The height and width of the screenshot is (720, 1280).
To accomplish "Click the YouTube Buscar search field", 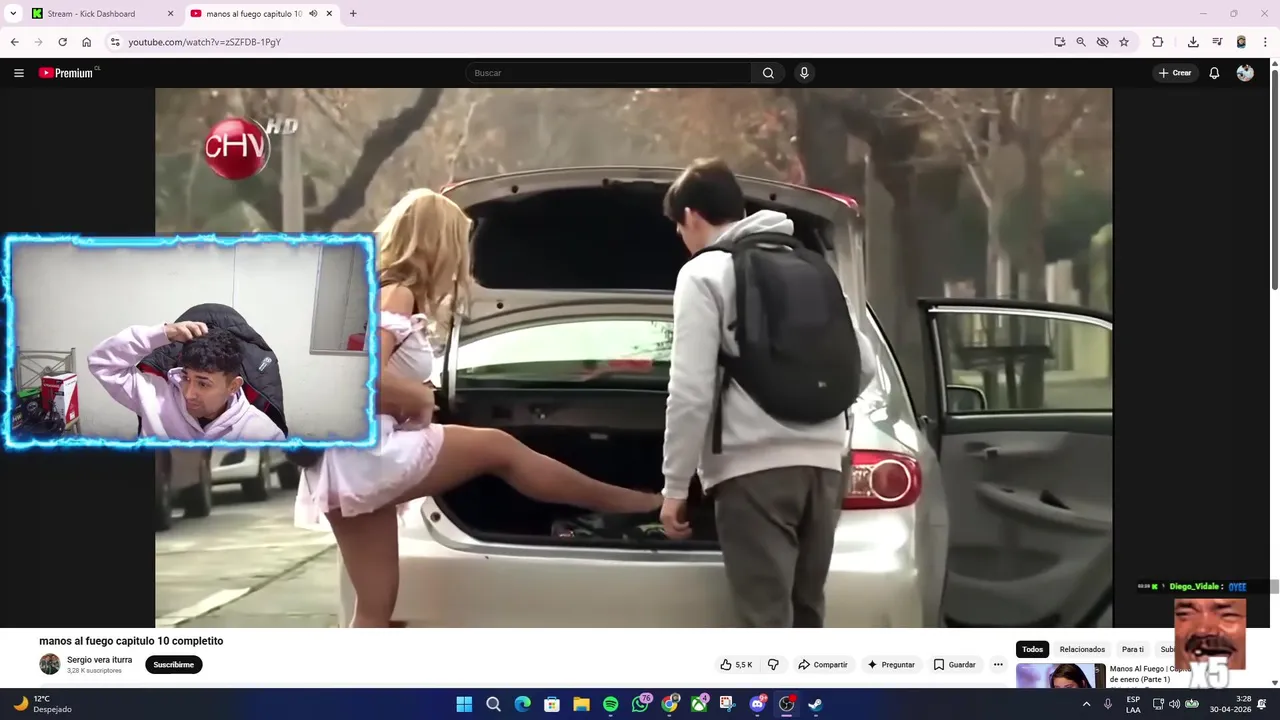I will click(x=609, y=73).
